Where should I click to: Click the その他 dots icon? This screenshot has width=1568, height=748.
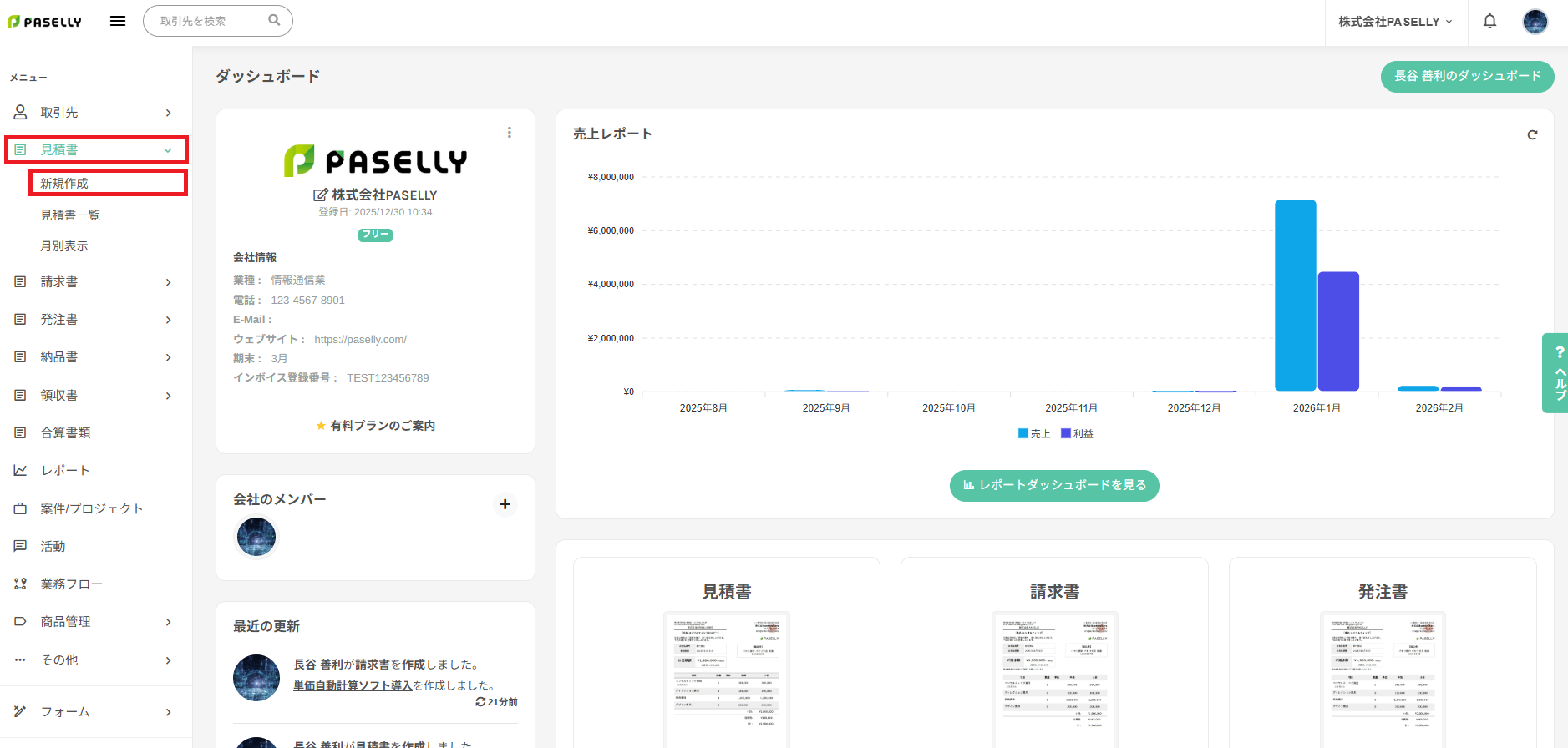20,660
